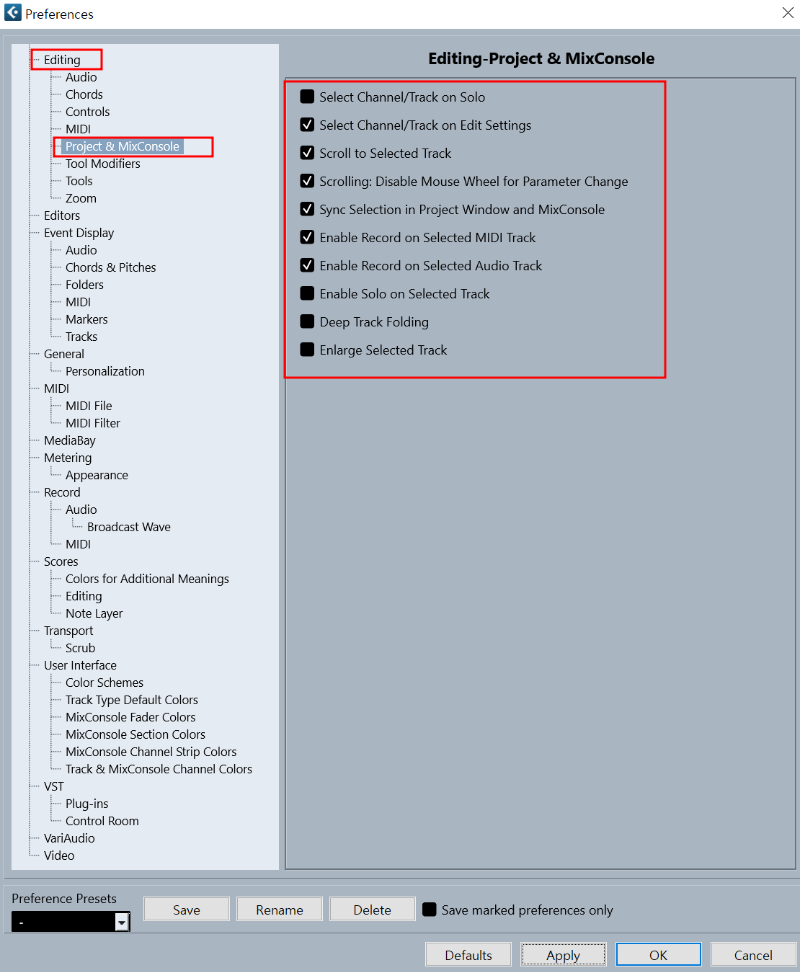Uncheck "Enable Record on Selected MIDI Track"
This screenshot has width=800, height=972.
[306, 237]
